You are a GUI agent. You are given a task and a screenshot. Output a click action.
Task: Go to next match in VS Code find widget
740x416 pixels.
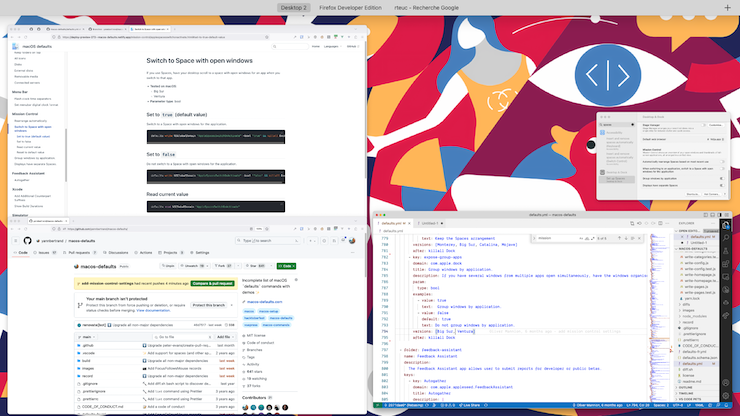pos(626,238)
